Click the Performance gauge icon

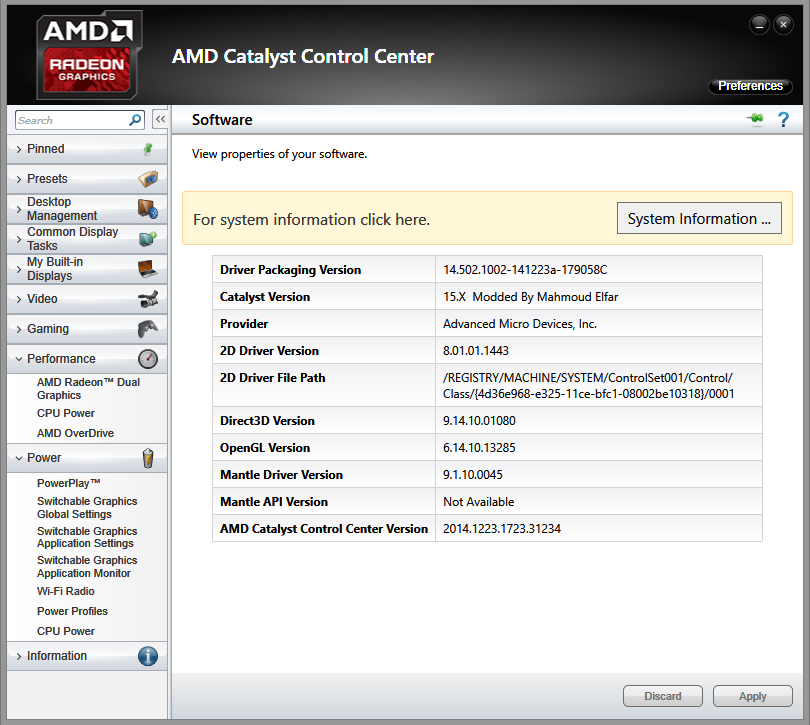[148, 359]
